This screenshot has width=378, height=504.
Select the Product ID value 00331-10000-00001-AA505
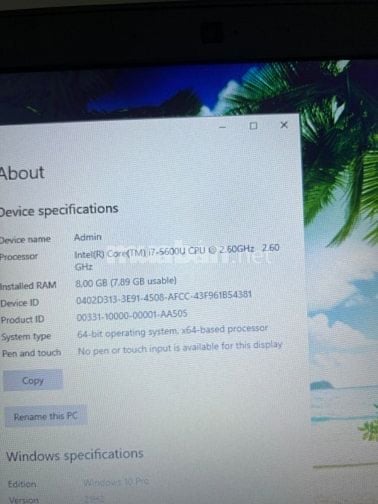[132, 315]
